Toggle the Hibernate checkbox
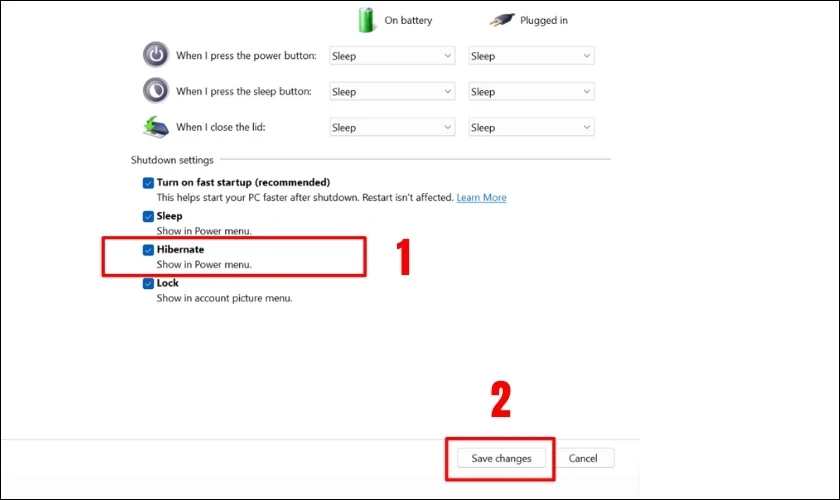The image size is (840, 500). click(x=148, y=250)
